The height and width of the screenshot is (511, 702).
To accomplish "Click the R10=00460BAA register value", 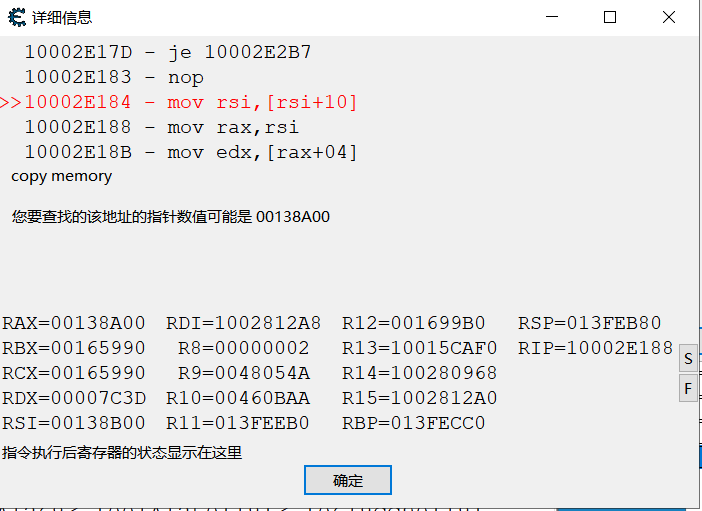I will [x=238, y=398].
